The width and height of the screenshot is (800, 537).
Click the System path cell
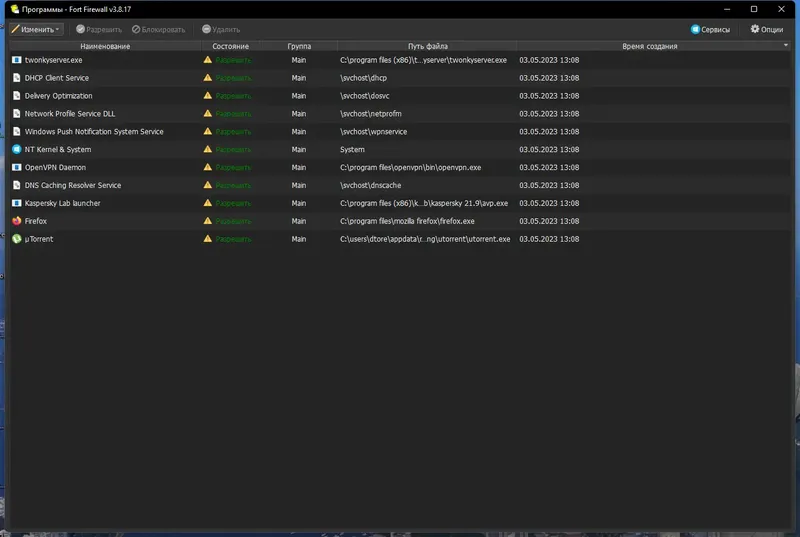(x=353, y=149)
